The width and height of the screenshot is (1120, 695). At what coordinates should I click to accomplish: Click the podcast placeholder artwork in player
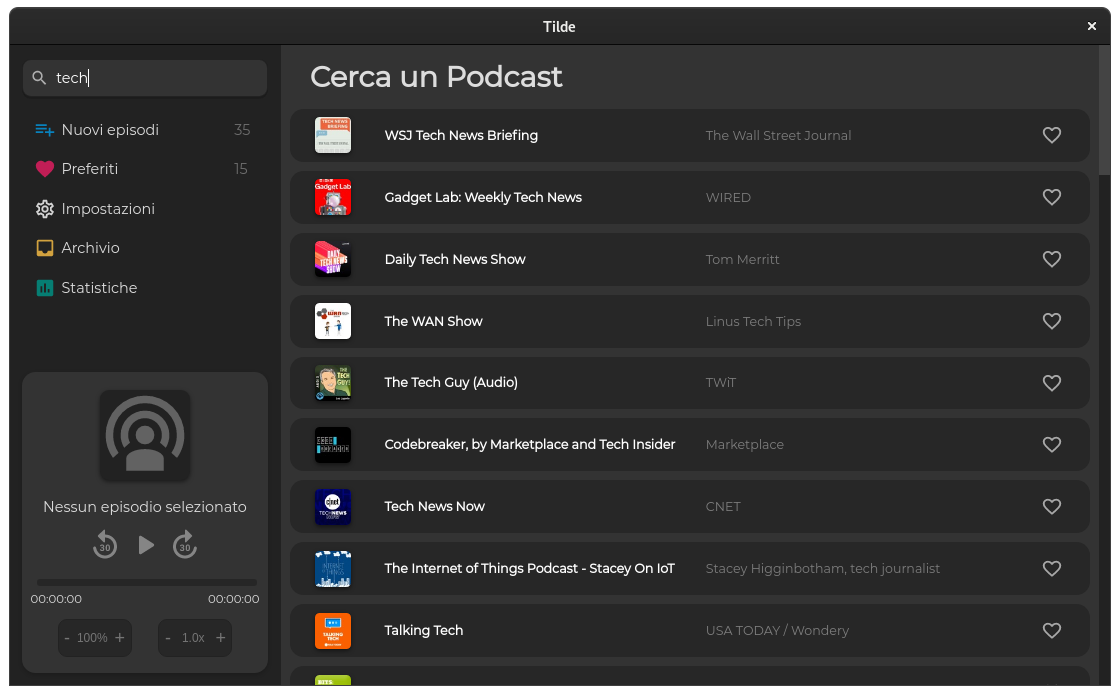[x=145, y=435]
